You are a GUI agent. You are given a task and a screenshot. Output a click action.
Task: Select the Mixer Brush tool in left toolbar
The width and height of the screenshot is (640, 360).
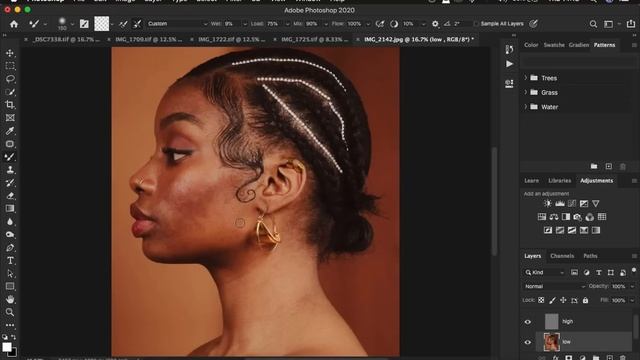[10, 157]
